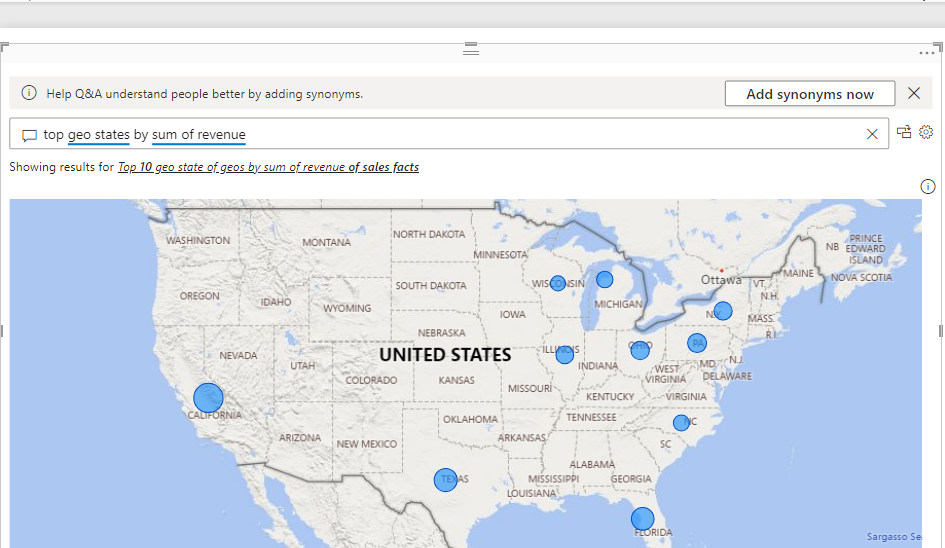Click the NEW MEXICO state label
The width and height of the screenshot is (945, 548).
[x=366, y=444]
